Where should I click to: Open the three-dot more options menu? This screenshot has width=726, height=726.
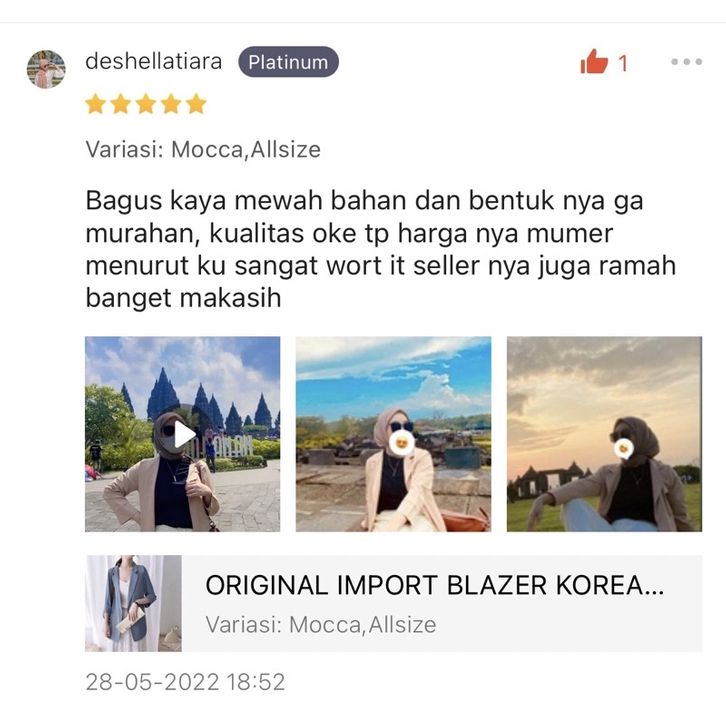click(x=687, y=62)
